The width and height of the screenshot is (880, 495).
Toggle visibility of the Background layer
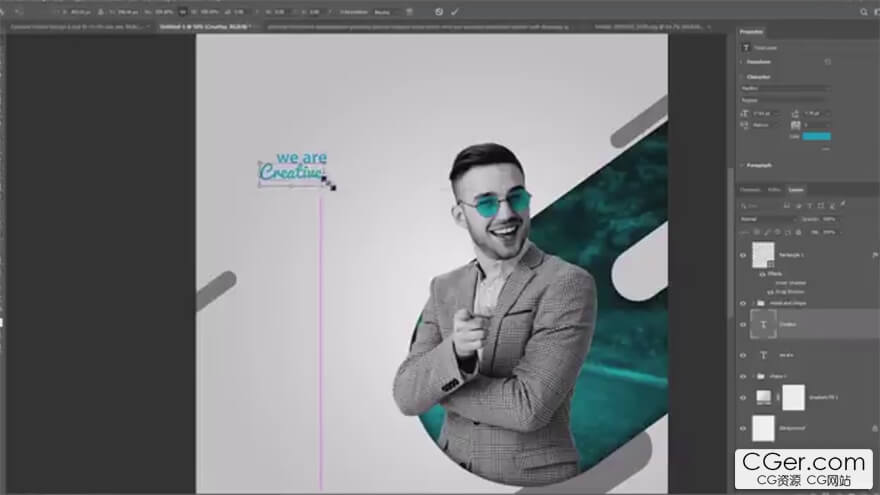point(742,428)
